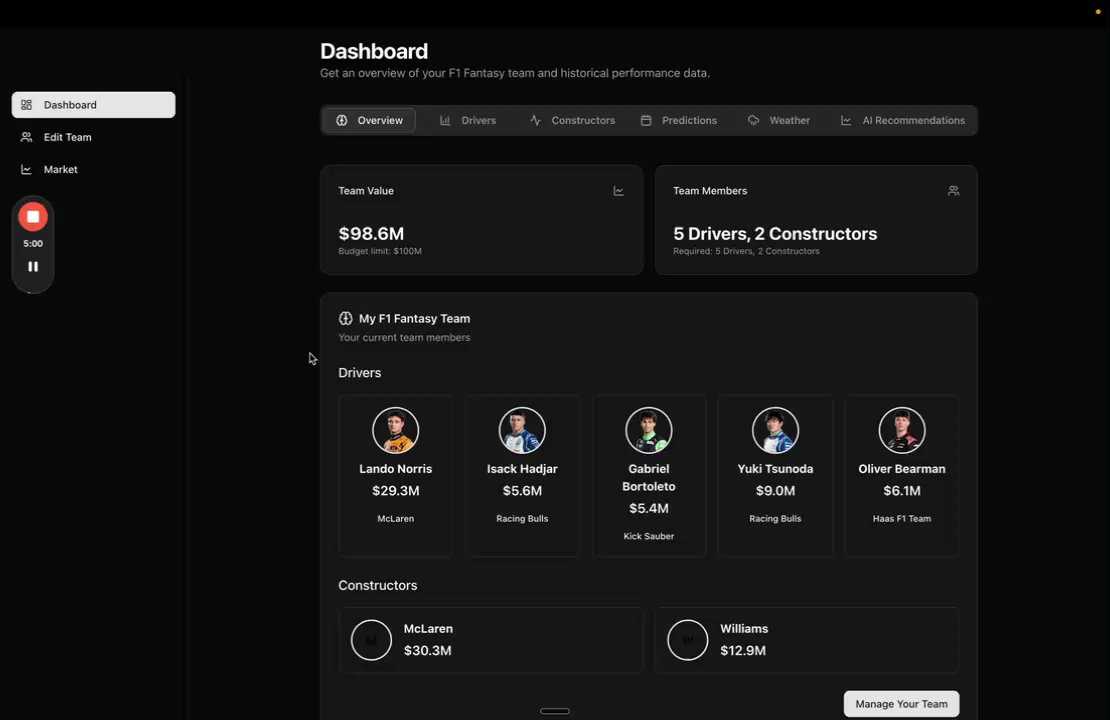Click the McLaren constructor name
This screenshot has width=1110, height=720.
(428, 629)
